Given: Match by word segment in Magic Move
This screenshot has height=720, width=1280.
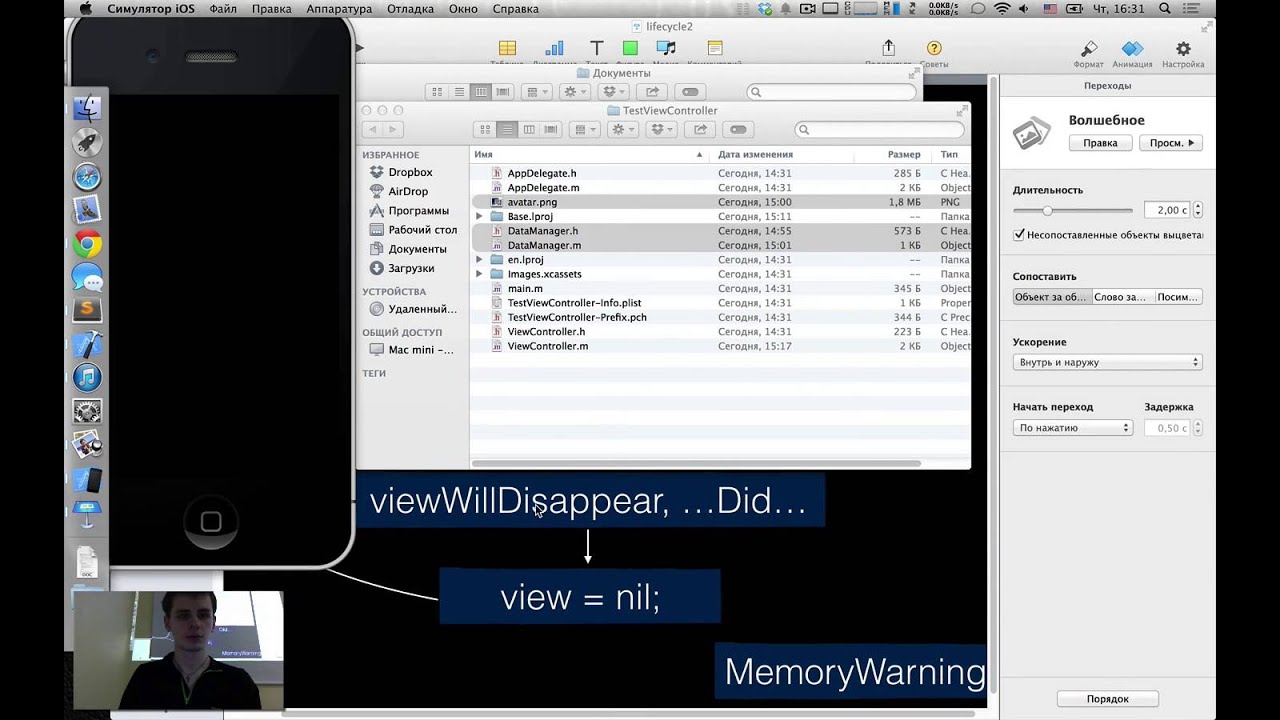Looking at the screenshot, I should point(1120,297).
